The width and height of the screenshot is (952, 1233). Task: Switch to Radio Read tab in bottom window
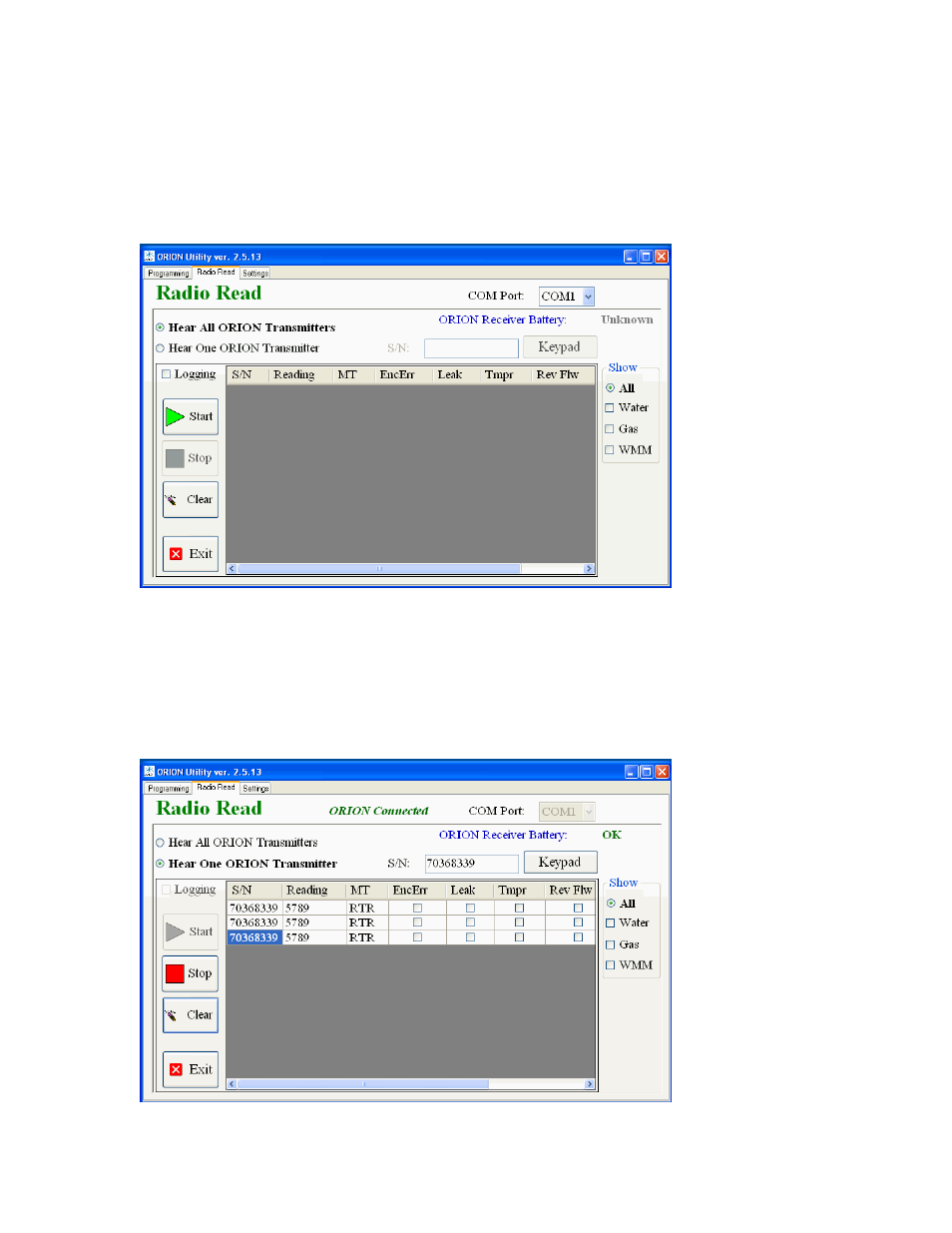tap(216, 788)
